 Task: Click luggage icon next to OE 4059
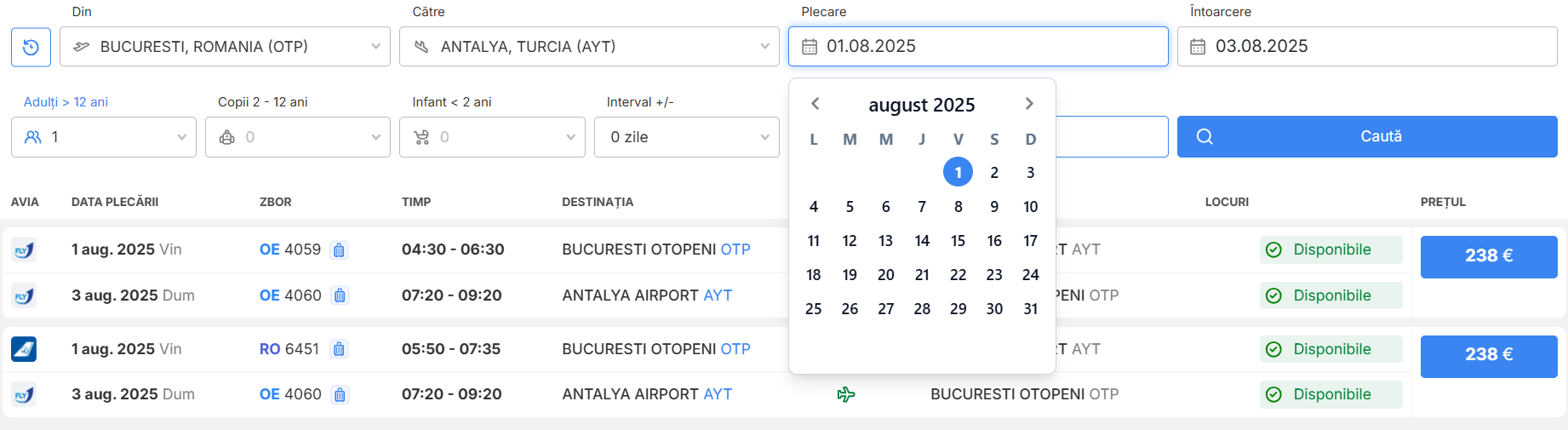339,250
